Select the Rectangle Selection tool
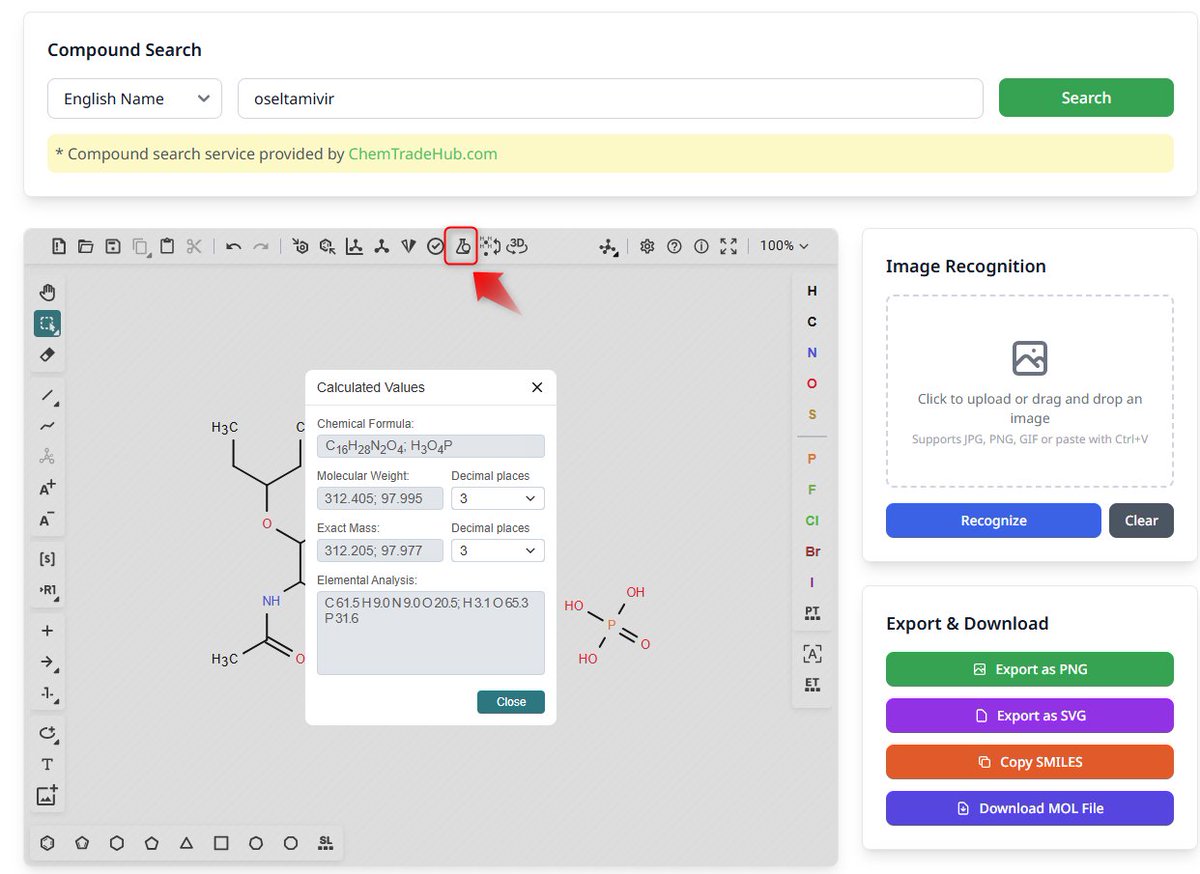 [47, 324]
